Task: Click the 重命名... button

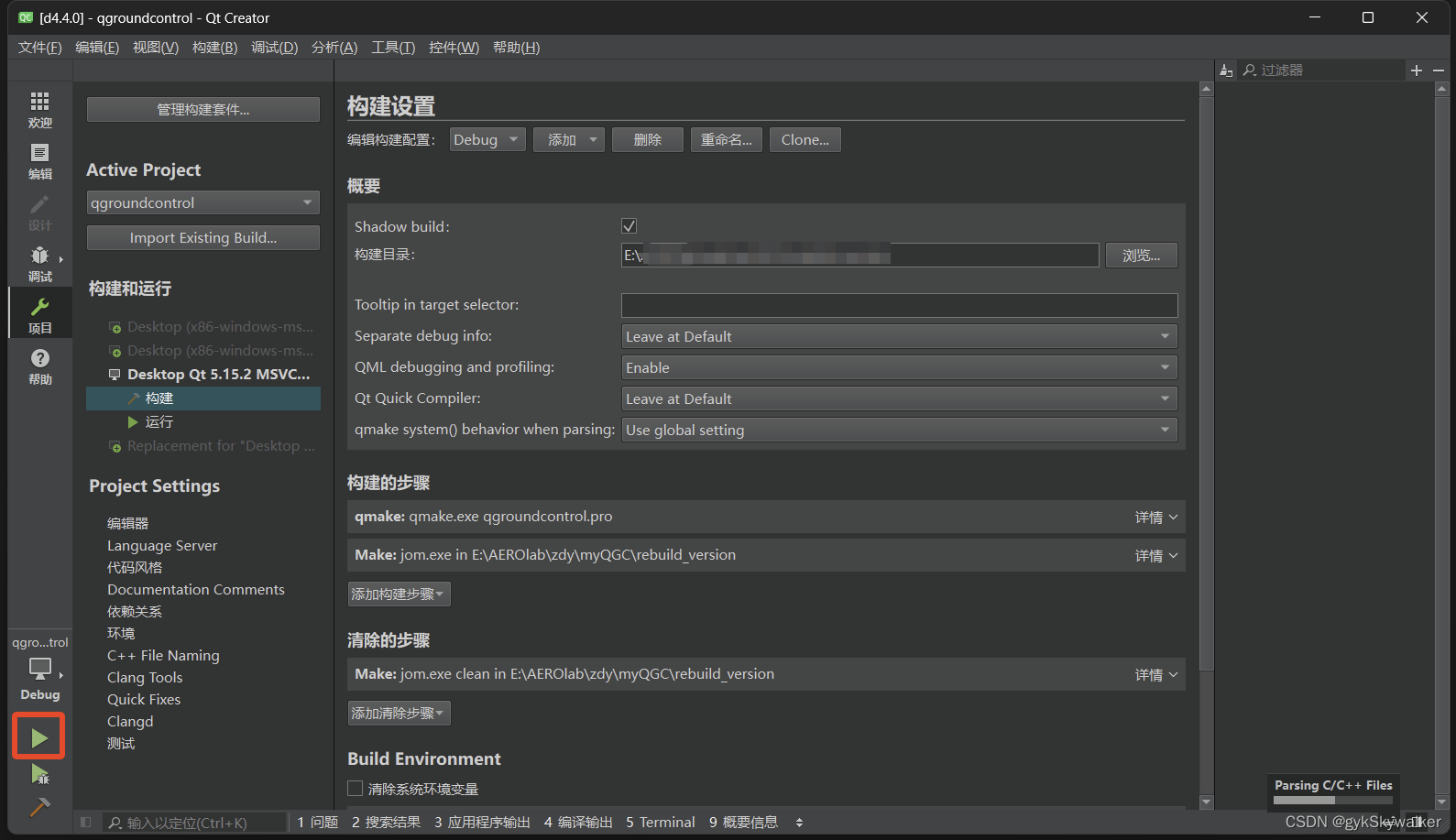Action: (x=727, y=140)
